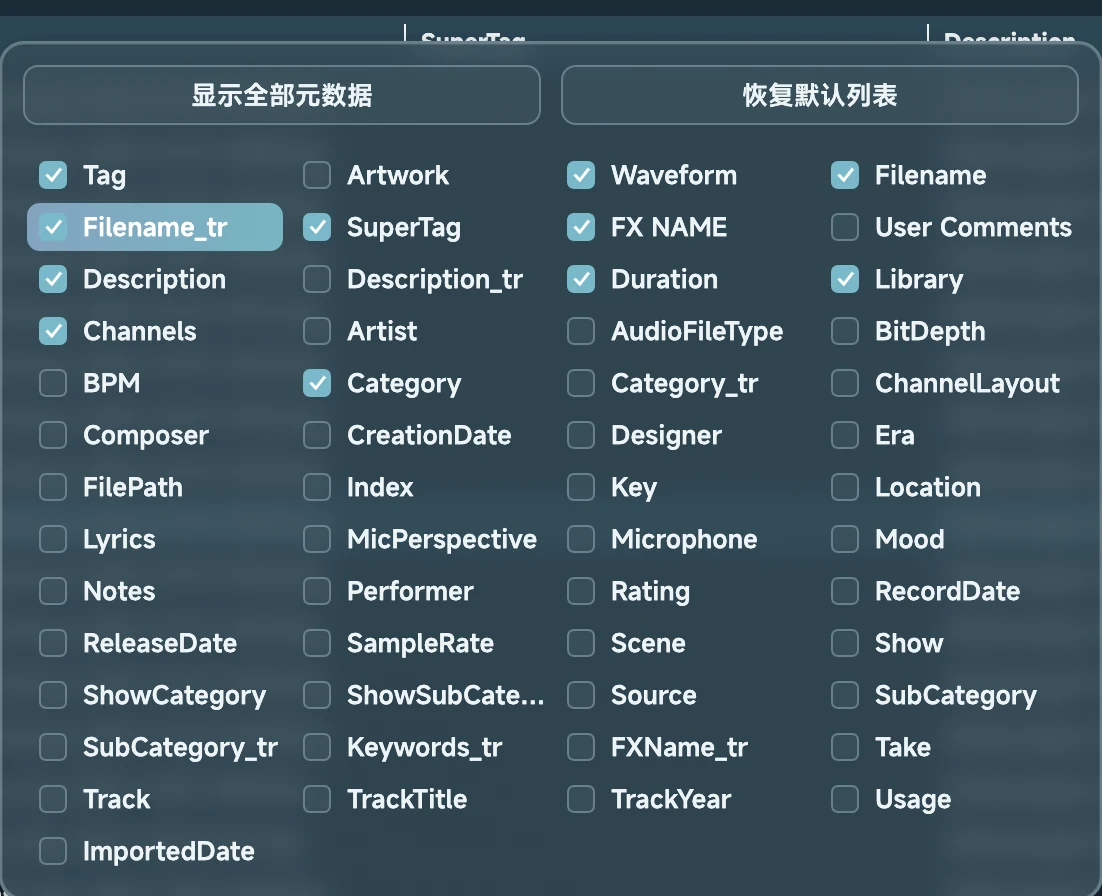Enable the Key column checkbox
Screen dimensions: 1102x896
[x=581, y=487]
